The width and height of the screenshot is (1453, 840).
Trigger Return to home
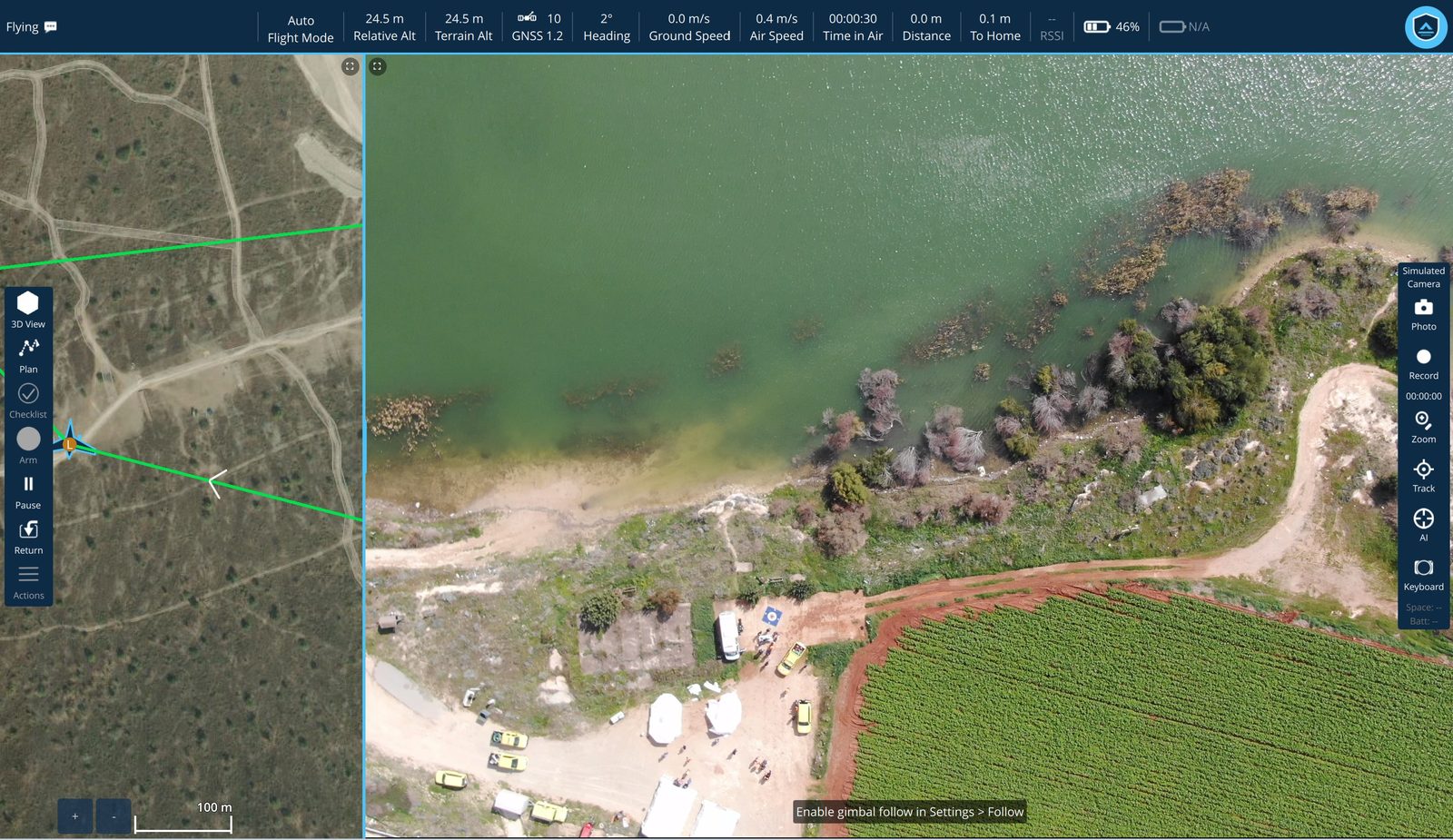click(28, 537)
